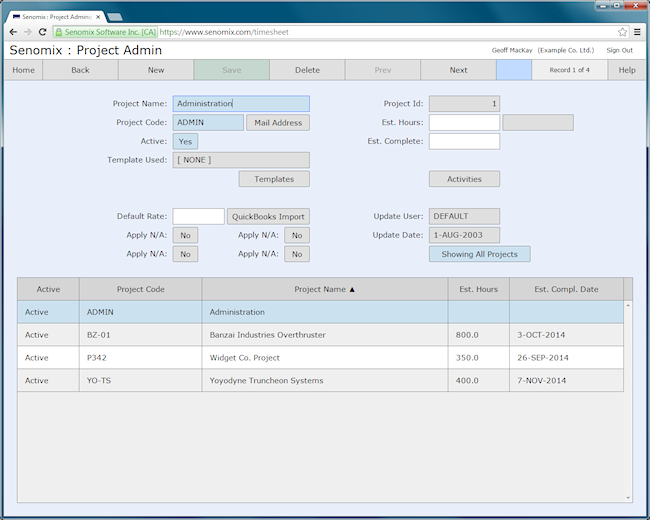Bookmark page with the star icon
Screen dimensions: 650x520
[x=622, y=32]
